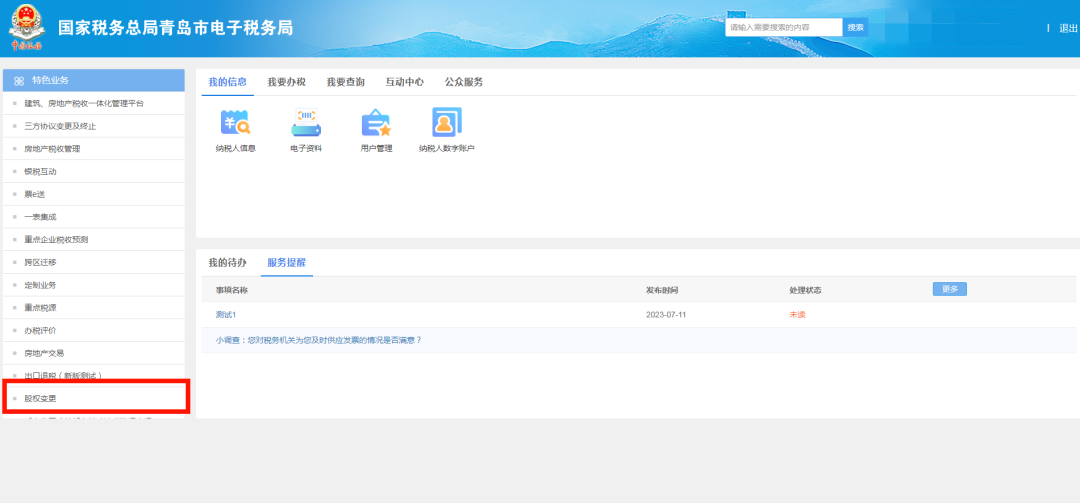
Task: Switch to 公众服务 tab
Action: [x=464, y=82]
